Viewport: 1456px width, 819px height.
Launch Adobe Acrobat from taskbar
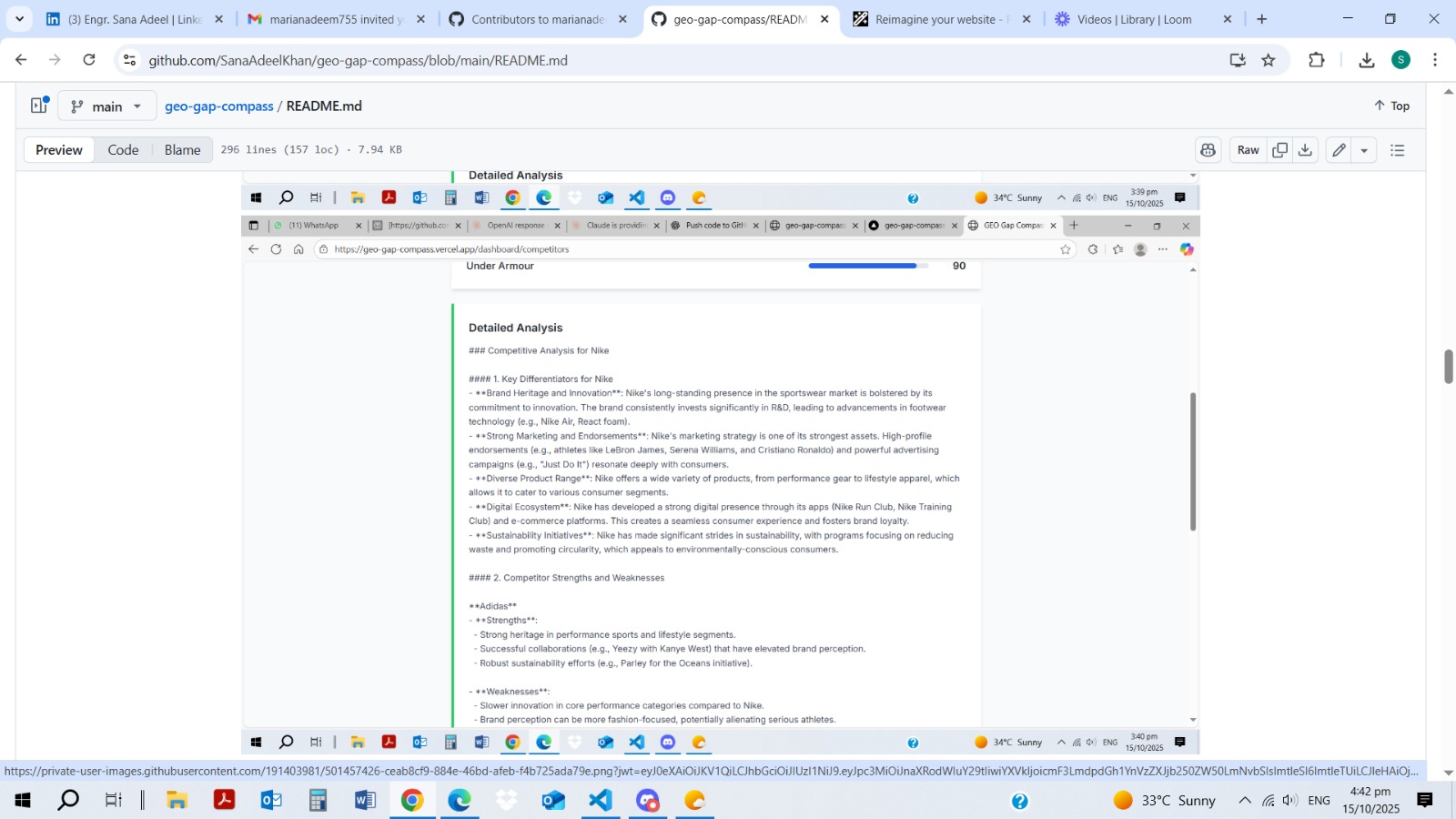pyautogui.click(x=224, y=801)
